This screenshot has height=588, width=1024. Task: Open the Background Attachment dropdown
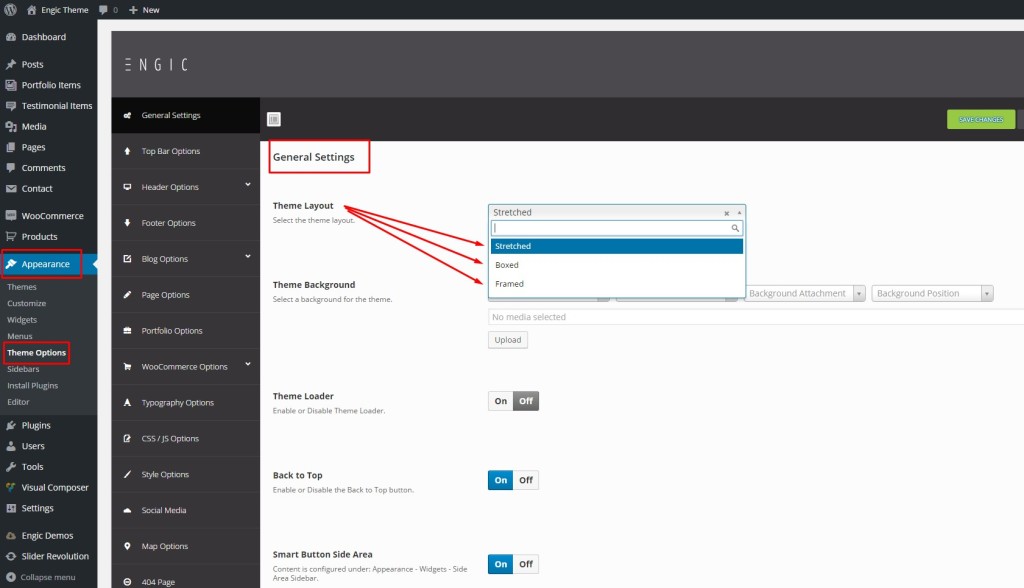tap(806, 293)
